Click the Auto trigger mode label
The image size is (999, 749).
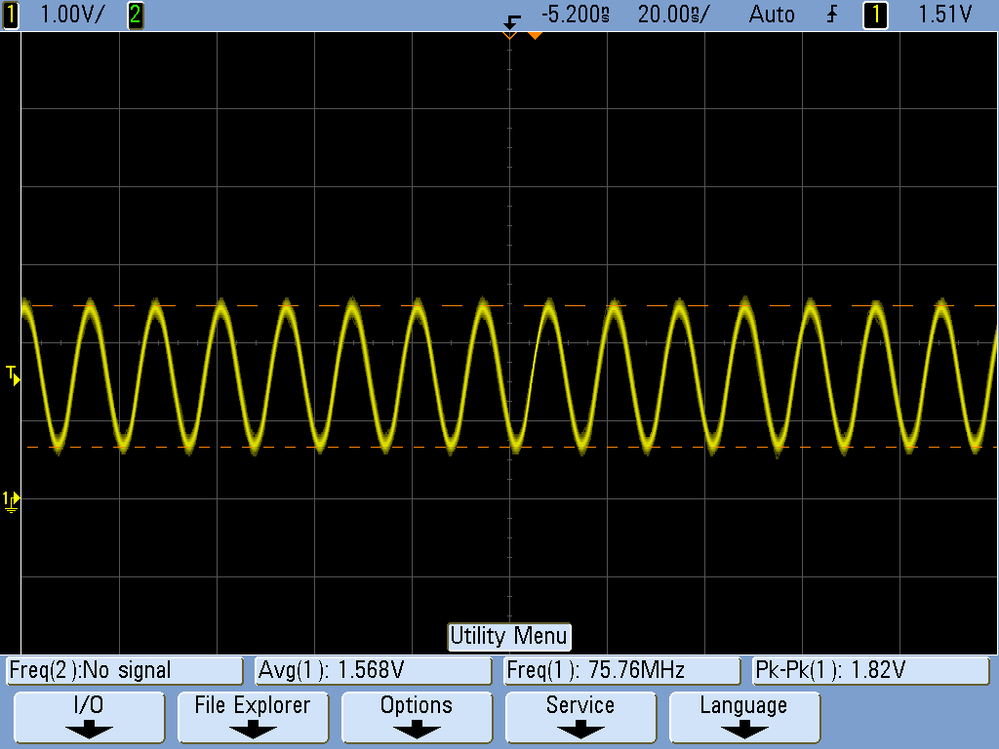[x=772, y=15]
